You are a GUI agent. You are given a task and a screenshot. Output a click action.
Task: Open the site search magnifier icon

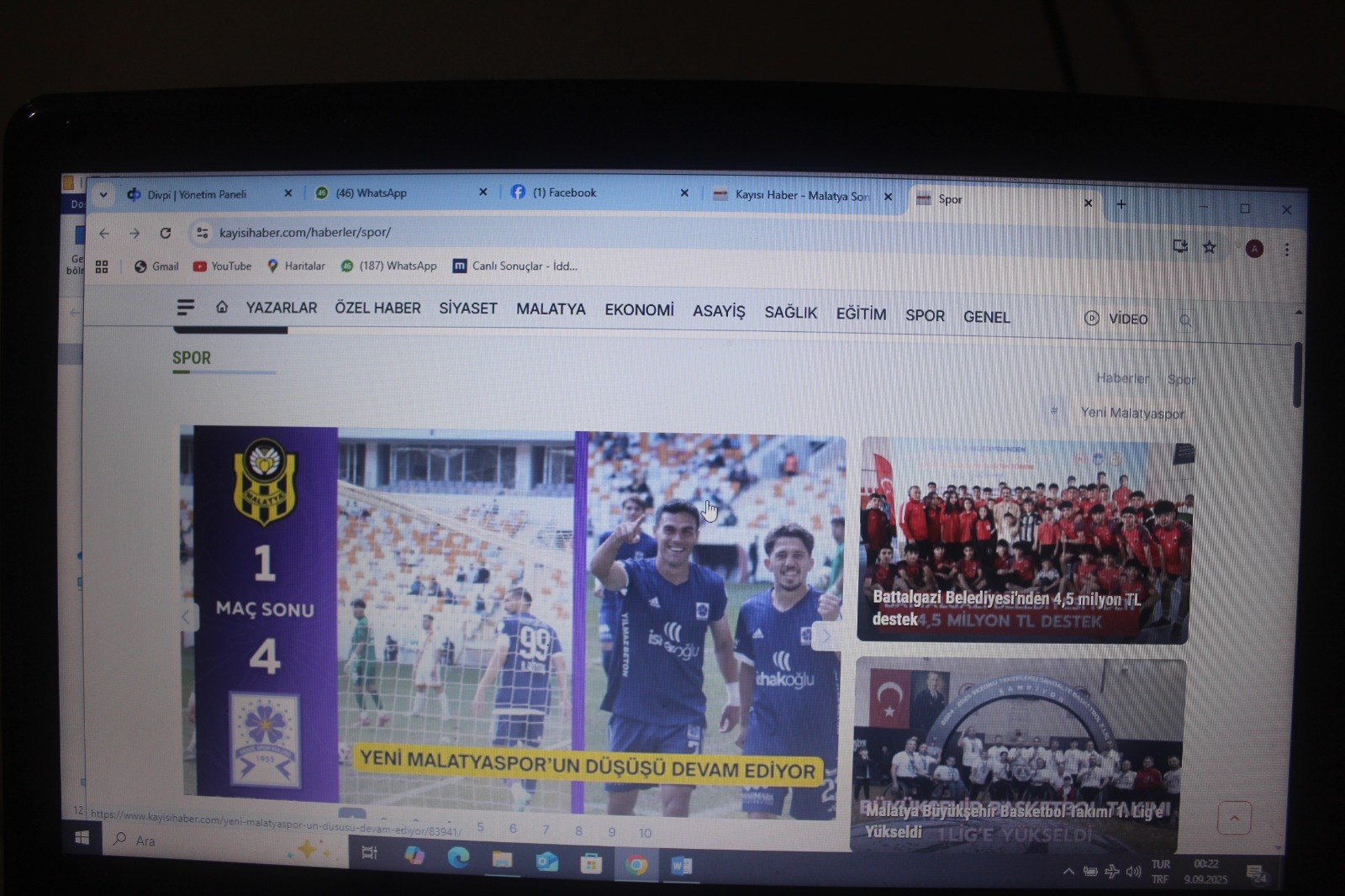pyautogui.click(x=1185, y=320)
